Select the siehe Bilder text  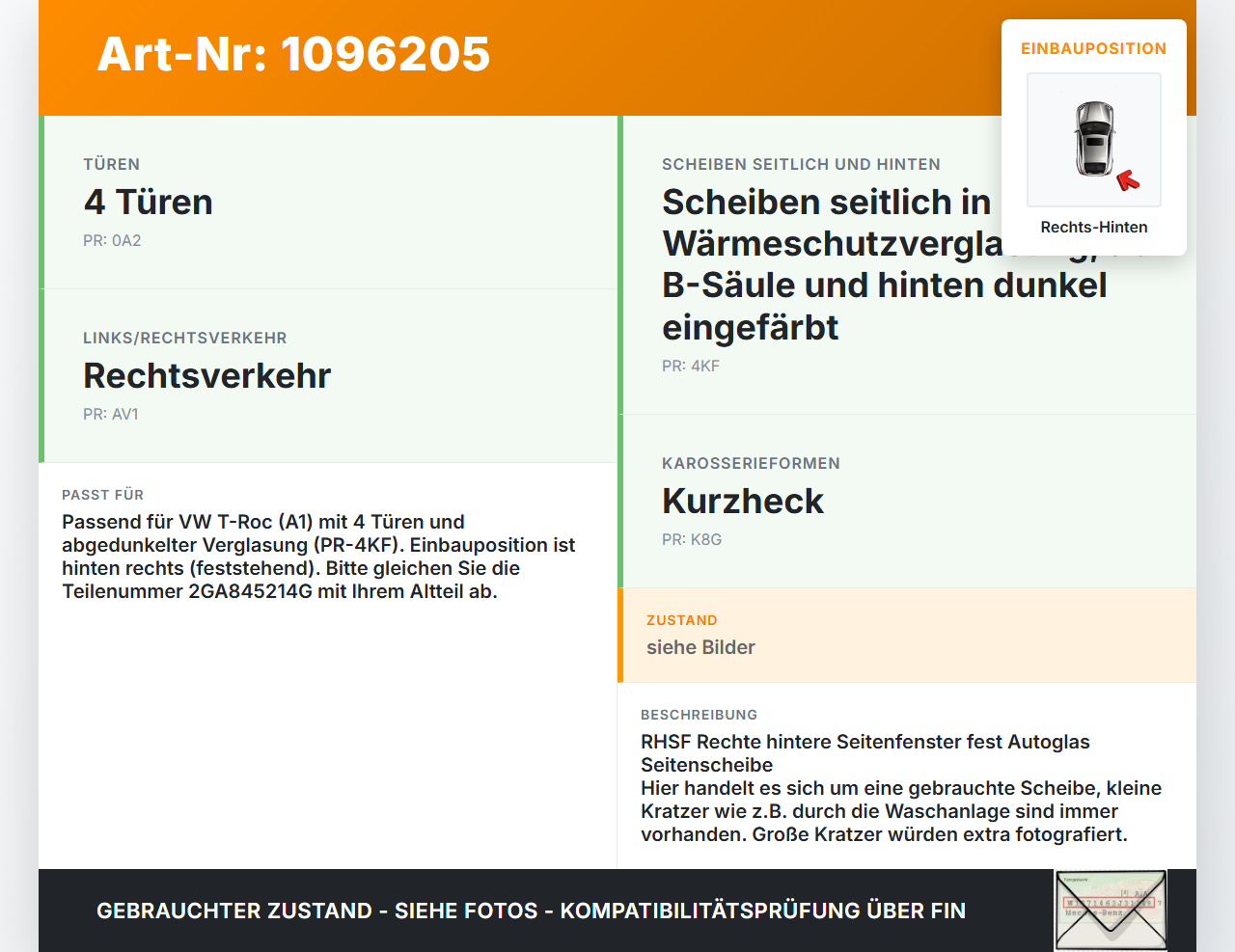(700, 647)
